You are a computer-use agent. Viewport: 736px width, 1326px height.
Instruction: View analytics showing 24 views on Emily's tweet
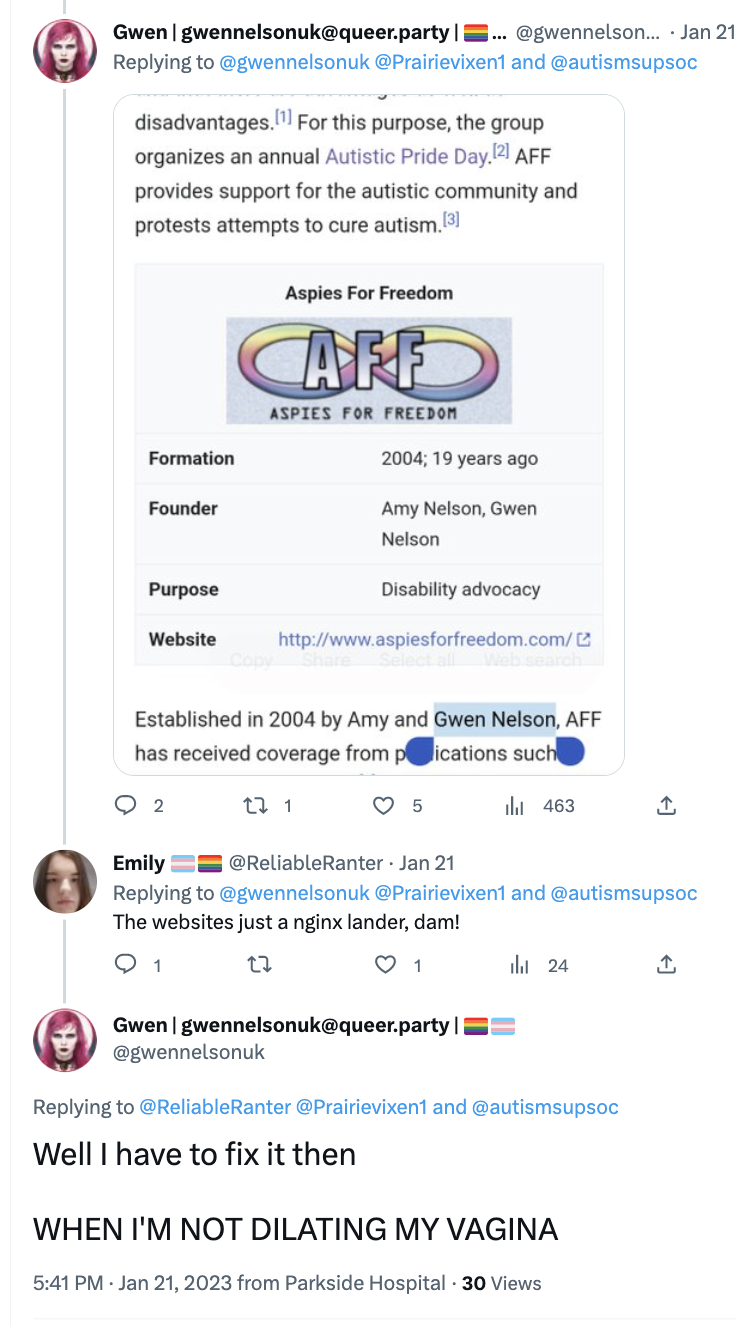click(519, 965)
